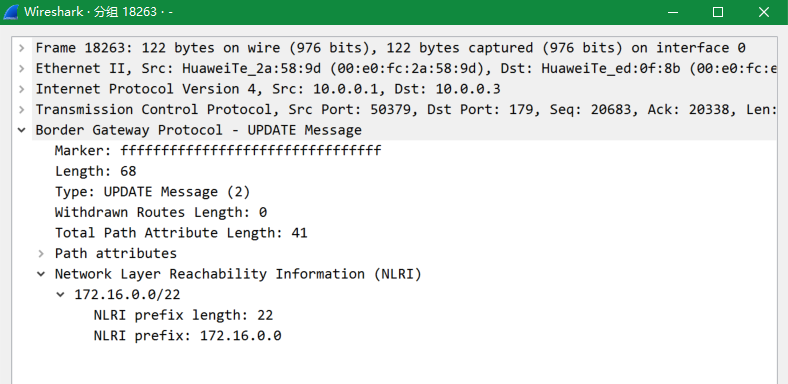Expand Internet Protocol Version 4 details
788x384 pixels.
click(21, 89)
